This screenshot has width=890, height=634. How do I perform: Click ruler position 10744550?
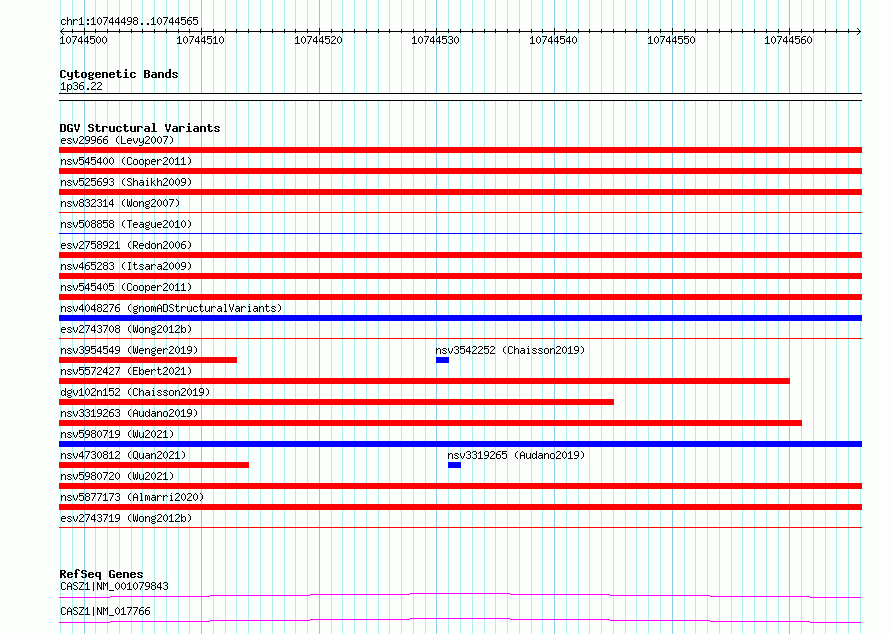(671, 40)
